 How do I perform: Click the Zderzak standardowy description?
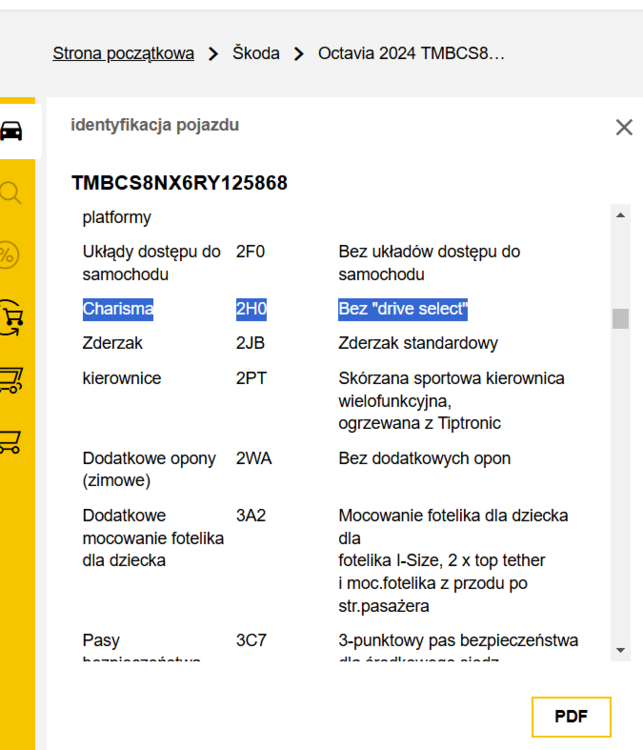418,343
